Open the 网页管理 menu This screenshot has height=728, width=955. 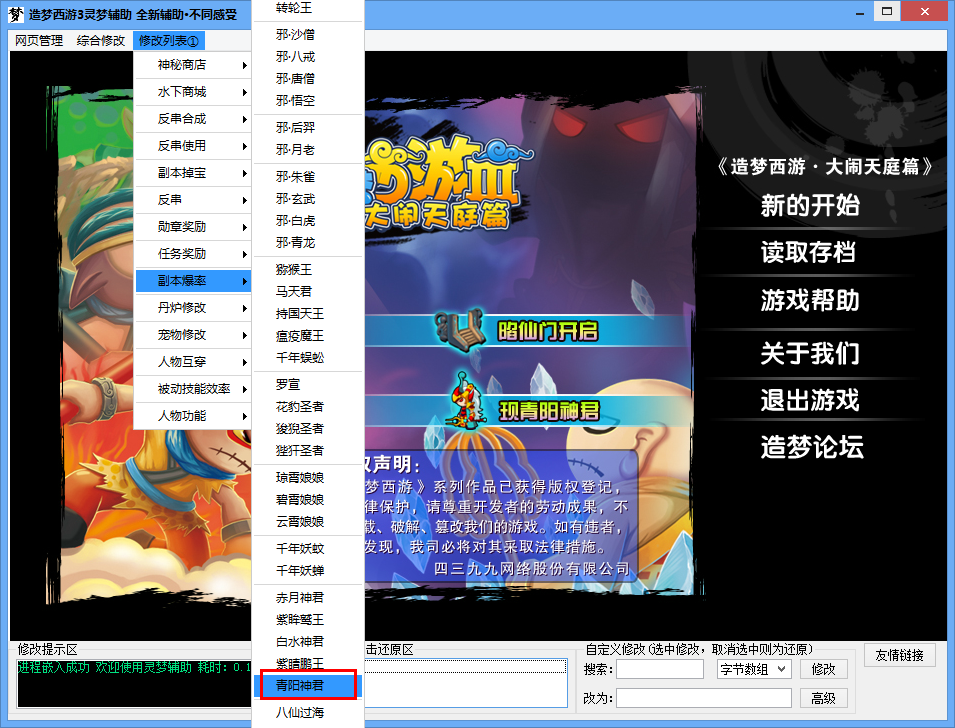point(39,41)
